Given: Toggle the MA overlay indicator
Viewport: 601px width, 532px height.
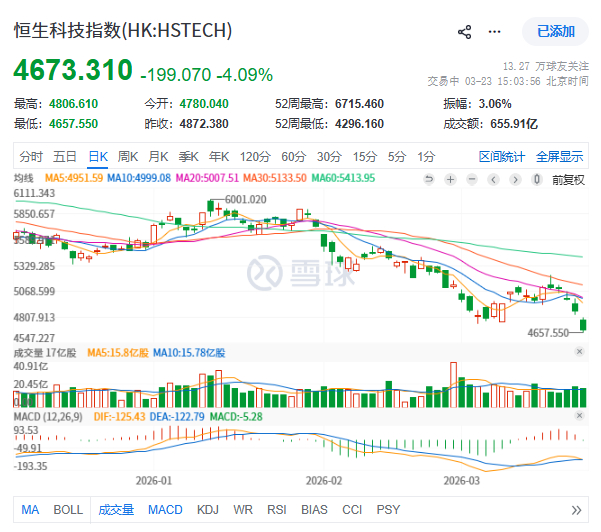Looking at the screenshot, I should click(30, 510).
